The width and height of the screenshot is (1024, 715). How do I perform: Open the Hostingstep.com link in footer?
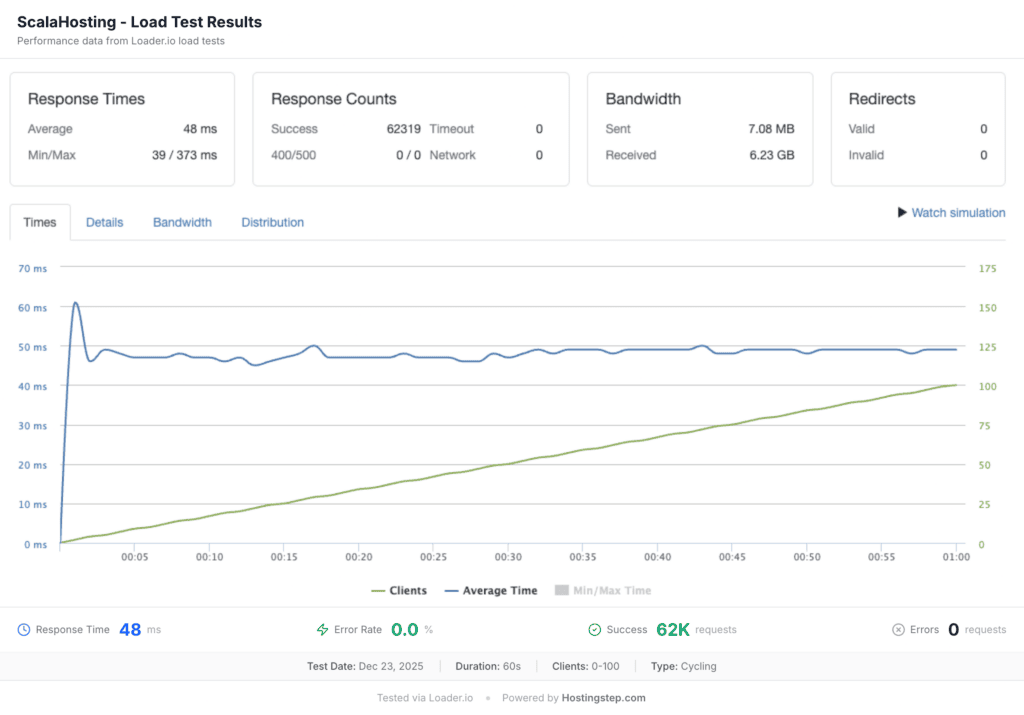(603, 697)
